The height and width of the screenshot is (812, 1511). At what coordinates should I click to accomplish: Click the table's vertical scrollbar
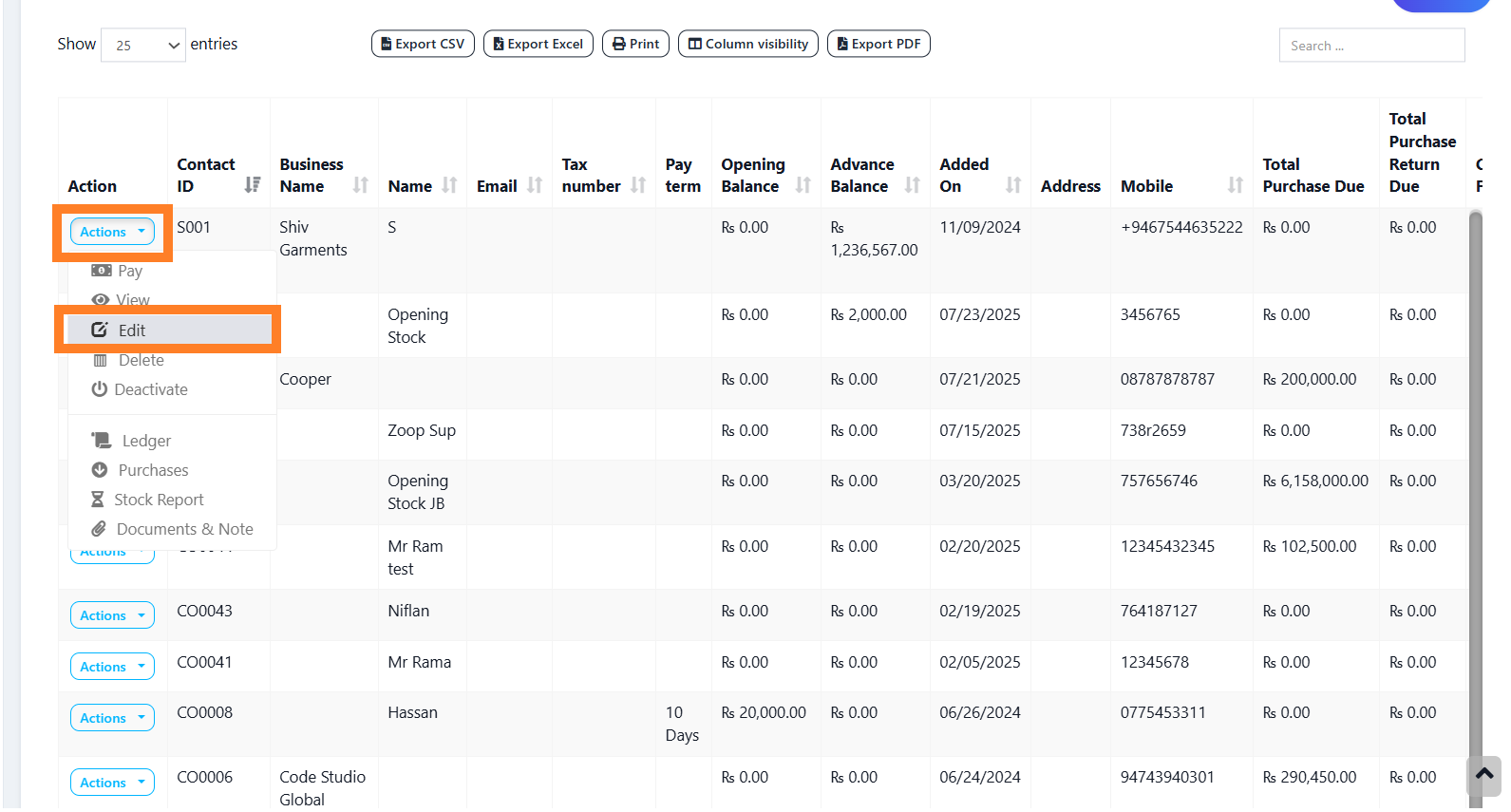tap(1475, 475)
